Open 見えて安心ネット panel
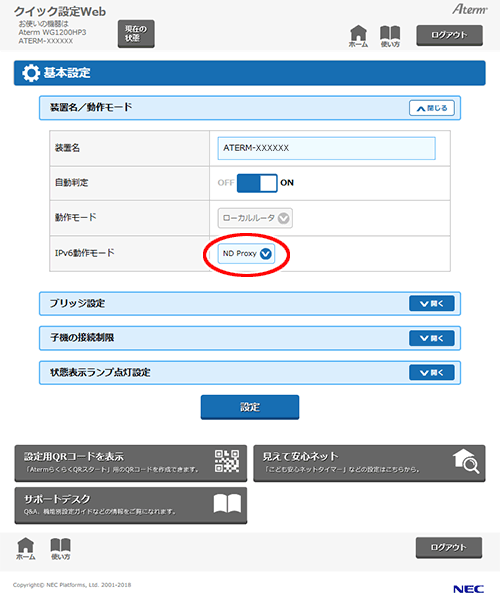Viewport: 500px width, 602px height. 369,463
